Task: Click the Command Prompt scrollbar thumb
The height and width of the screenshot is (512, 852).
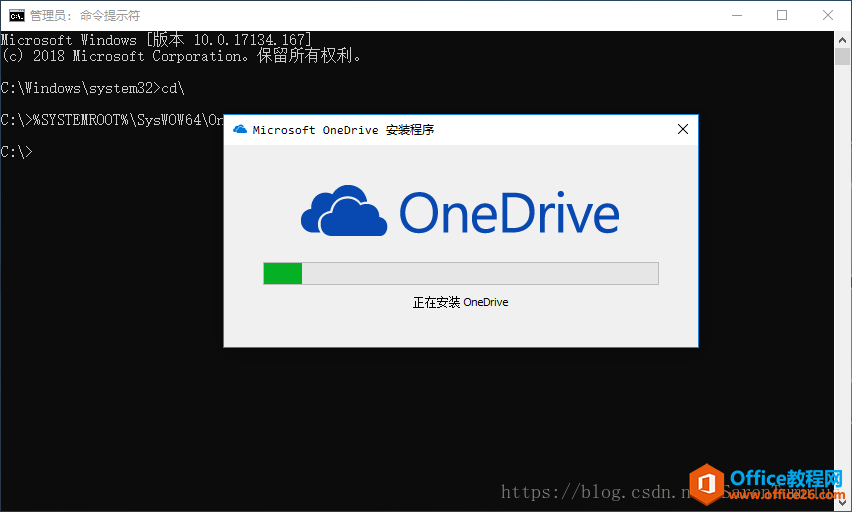Action: coord(842,57)
